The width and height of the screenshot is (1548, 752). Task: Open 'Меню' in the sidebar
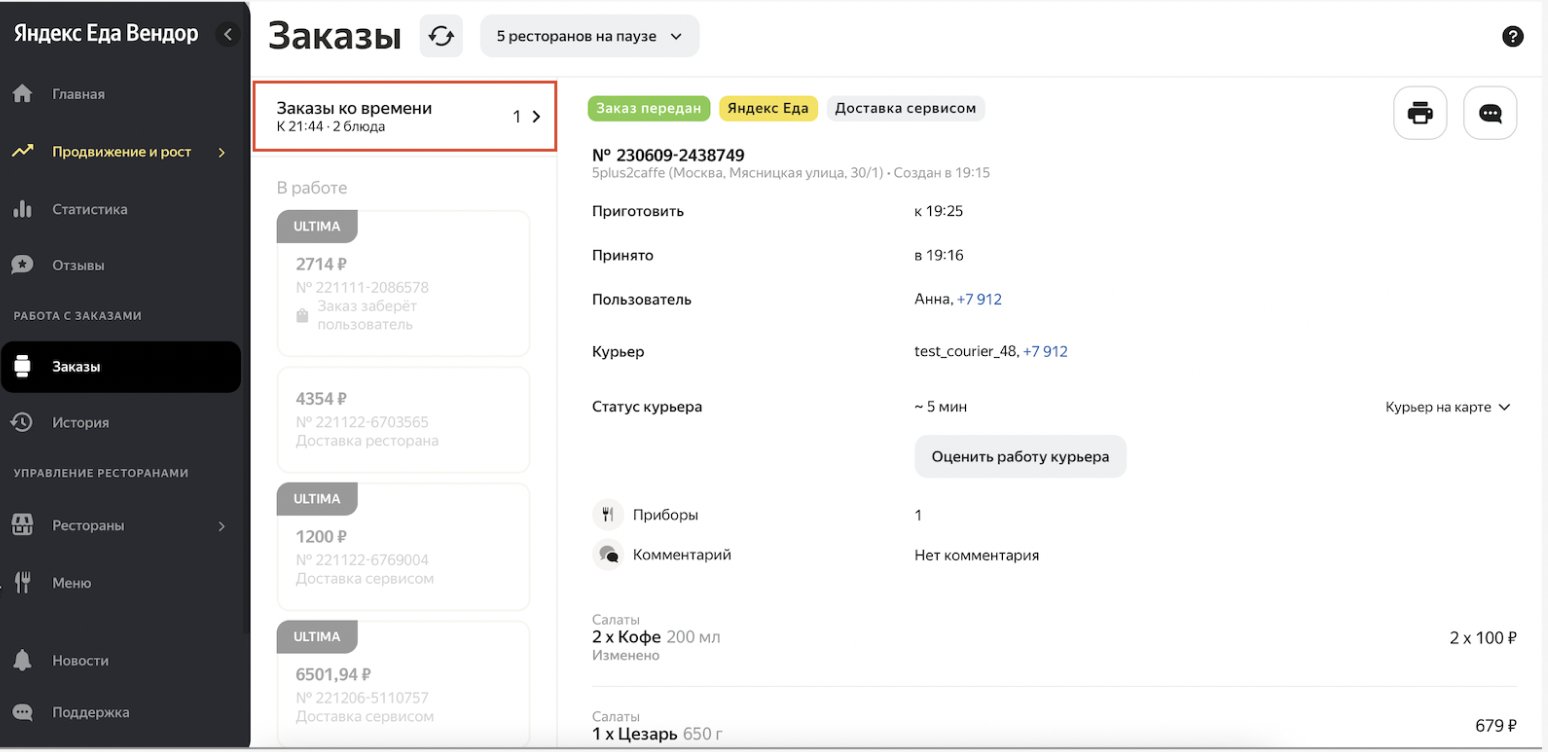tap(71, 583)
